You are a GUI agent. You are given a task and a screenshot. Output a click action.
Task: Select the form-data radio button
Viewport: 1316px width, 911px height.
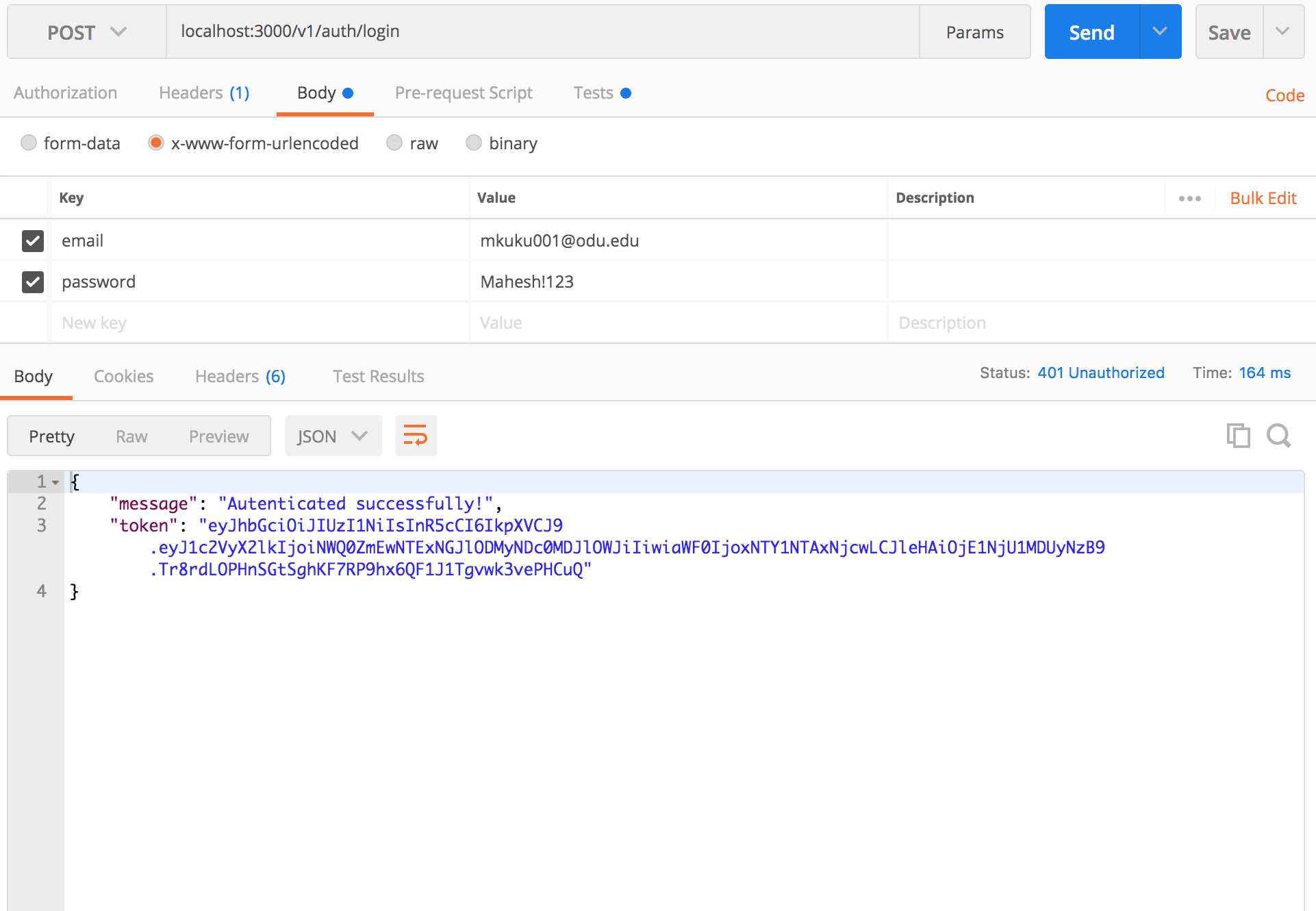[29, 142]
